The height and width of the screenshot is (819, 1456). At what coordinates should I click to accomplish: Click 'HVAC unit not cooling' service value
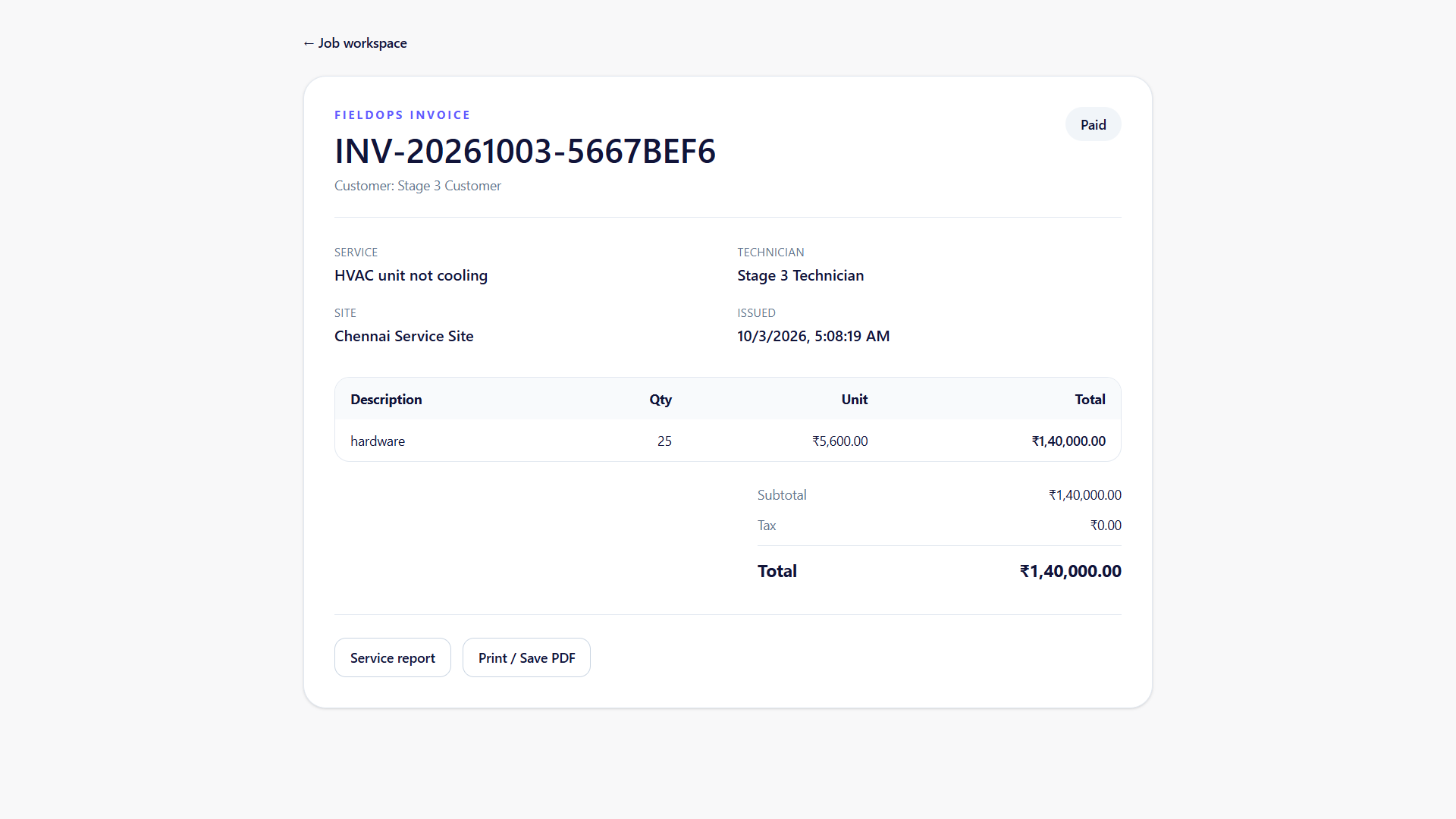tap(411, 275)
